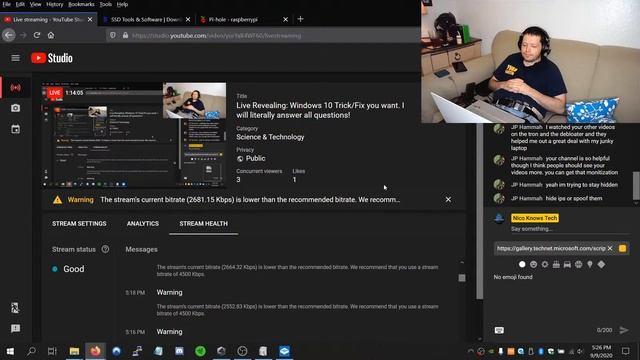Close the Pi-hole raspberrypi tab
Image resolution: width=640 pixels, height=360 pixels.
285,19
